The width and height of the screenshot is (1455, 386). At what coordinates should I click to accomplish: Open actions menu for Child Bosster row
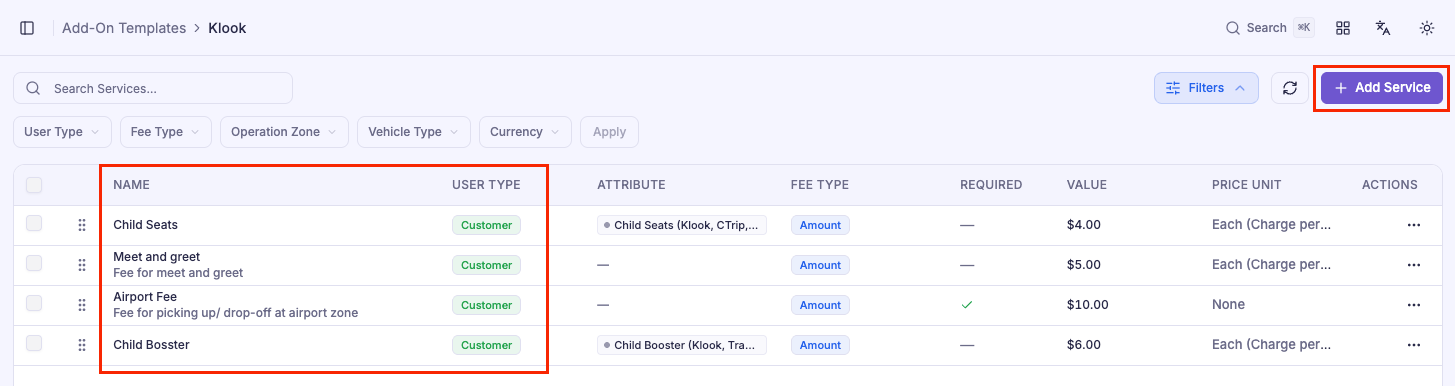[x=1414, y=345]
